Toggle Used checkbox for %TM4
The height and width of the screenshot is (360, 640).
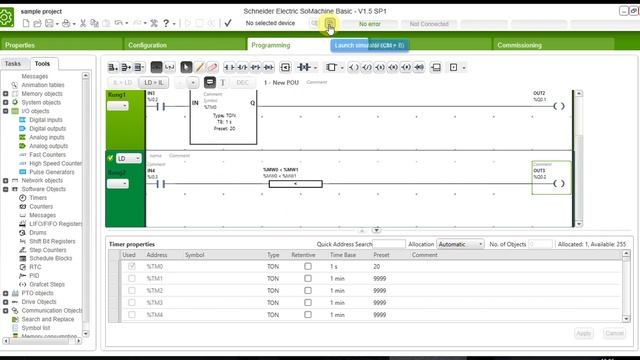point(131,315)
